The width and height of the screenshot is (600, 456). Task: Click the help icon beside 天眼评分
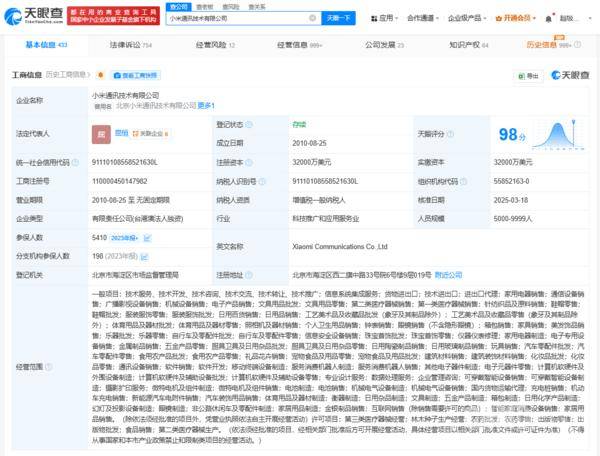pos(450,134)
